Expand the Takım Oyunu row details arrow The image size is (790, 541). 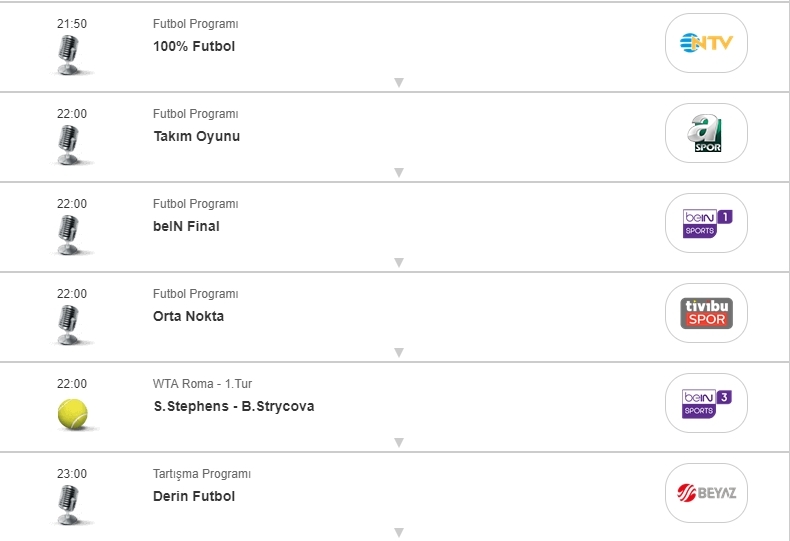(398, 172)
